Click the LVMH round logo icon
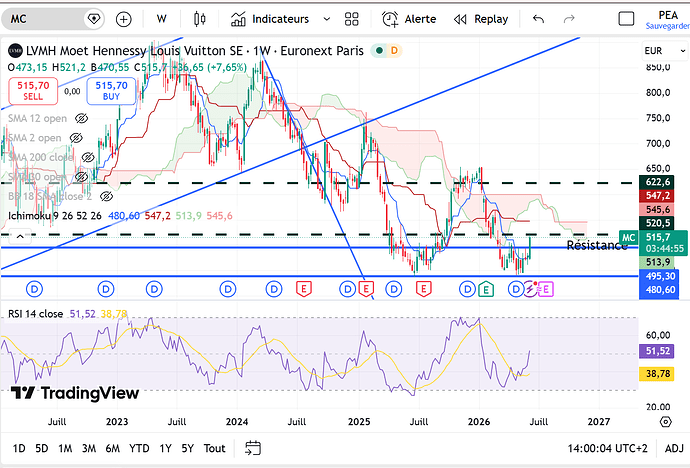 tap(15, 51)
